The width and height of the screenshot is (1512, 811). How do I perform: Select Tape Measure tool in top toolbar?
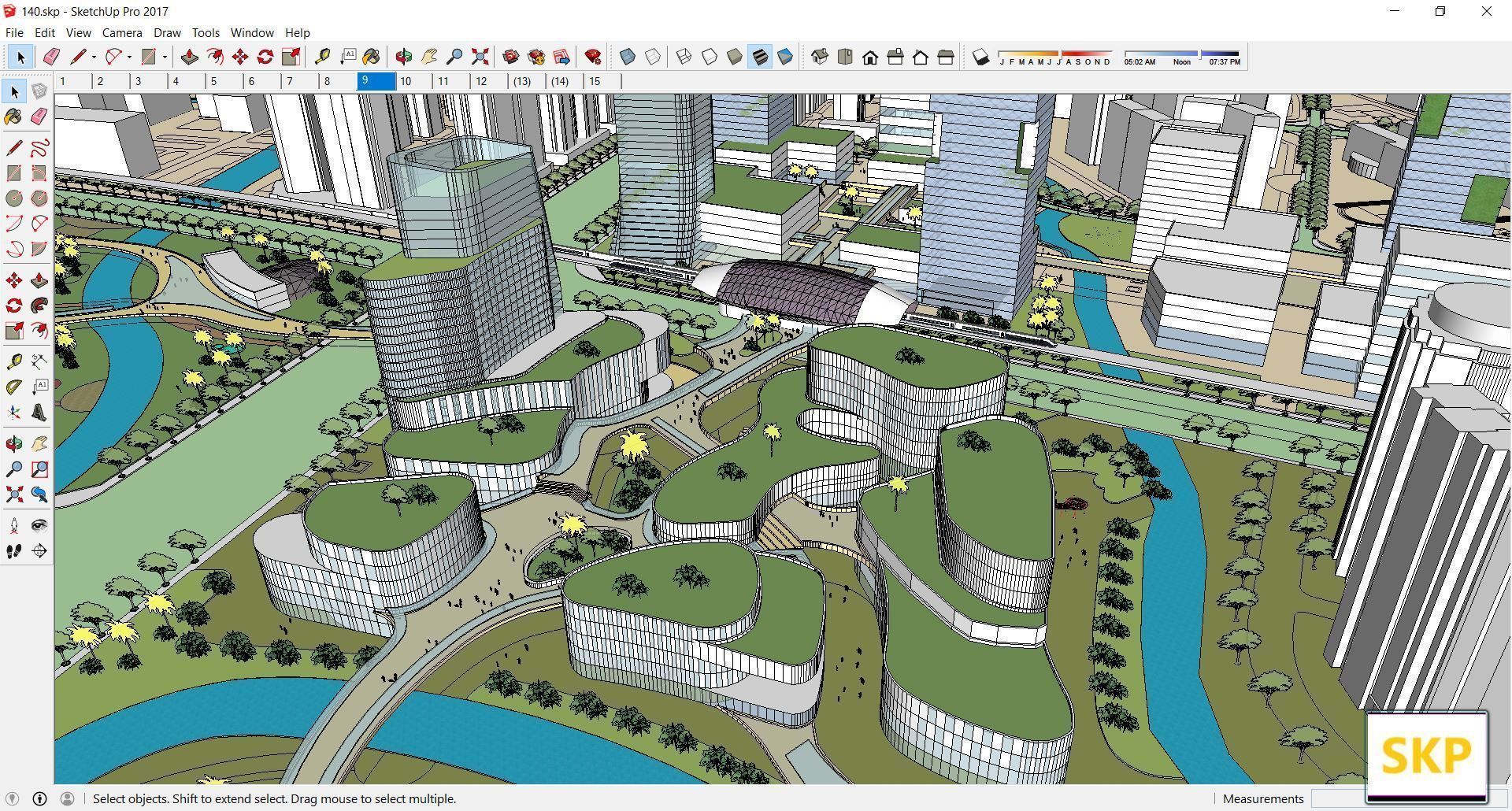tap(322, 57)
